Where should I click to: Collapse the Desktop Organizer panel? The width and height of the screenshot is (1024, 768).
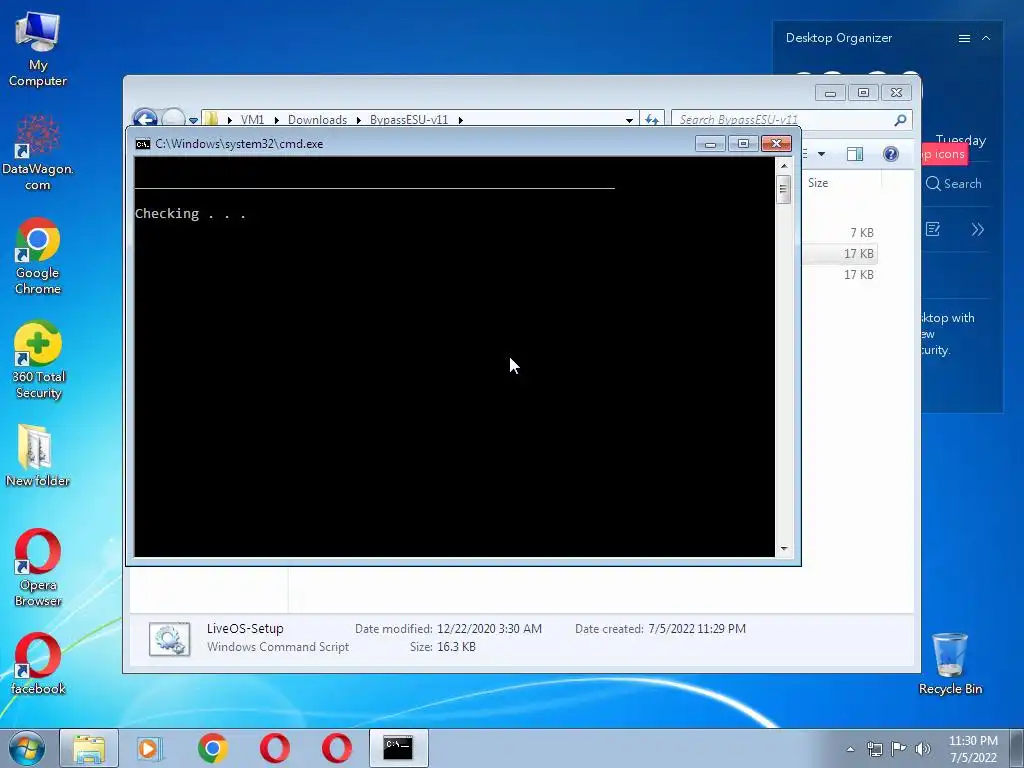click(986, 39)
